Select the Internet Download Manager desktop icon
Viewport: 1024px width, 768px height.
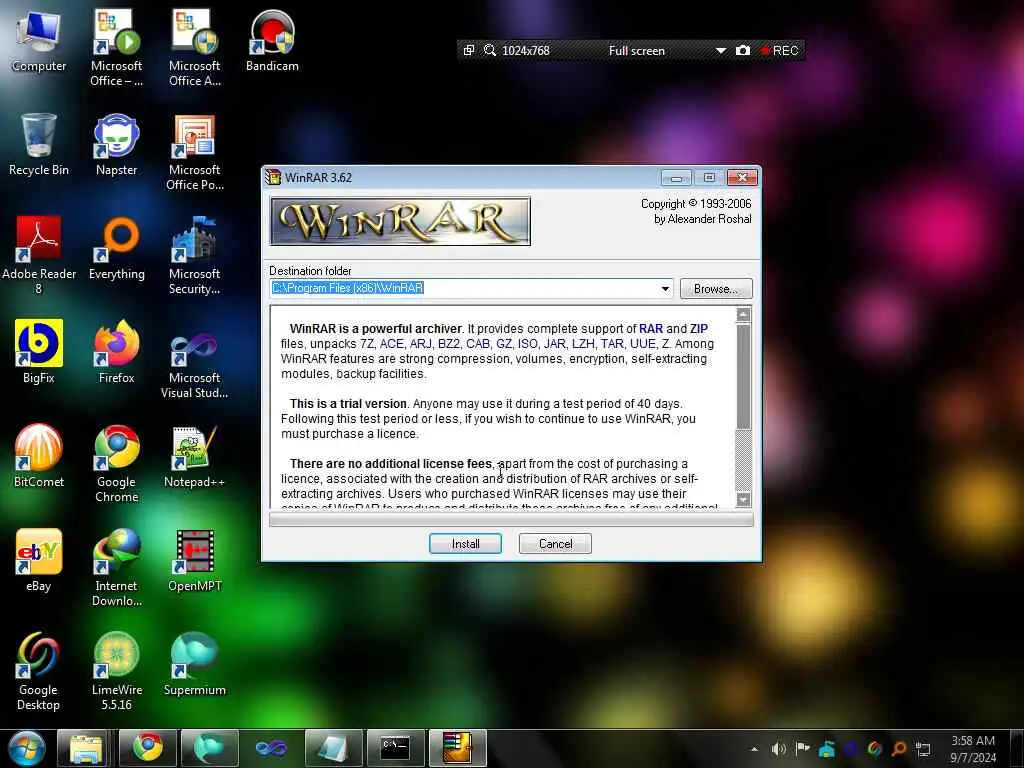click(116, 568)
